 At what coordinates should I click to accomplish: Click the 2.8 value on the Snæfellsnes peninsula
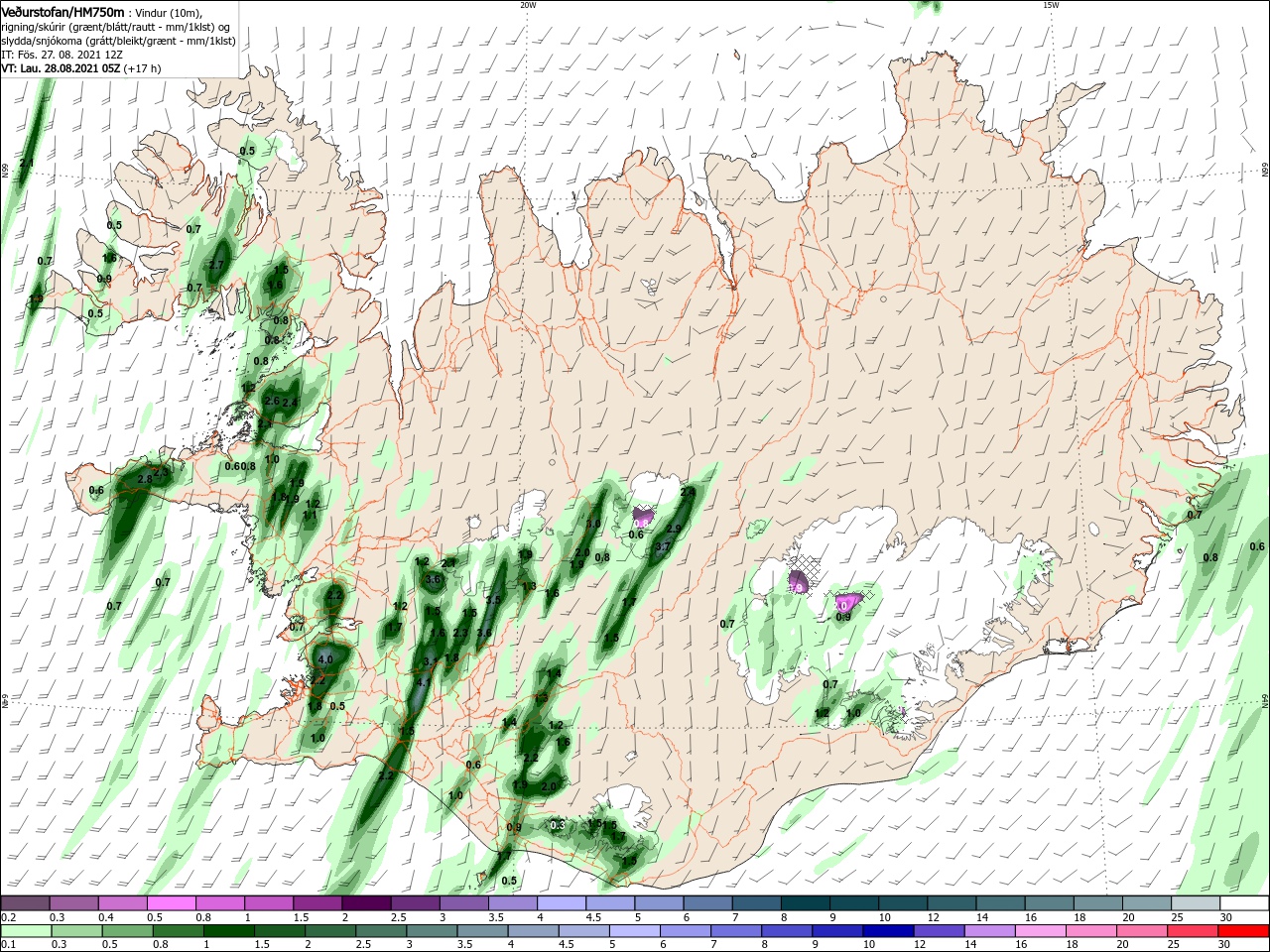point(145,479)
